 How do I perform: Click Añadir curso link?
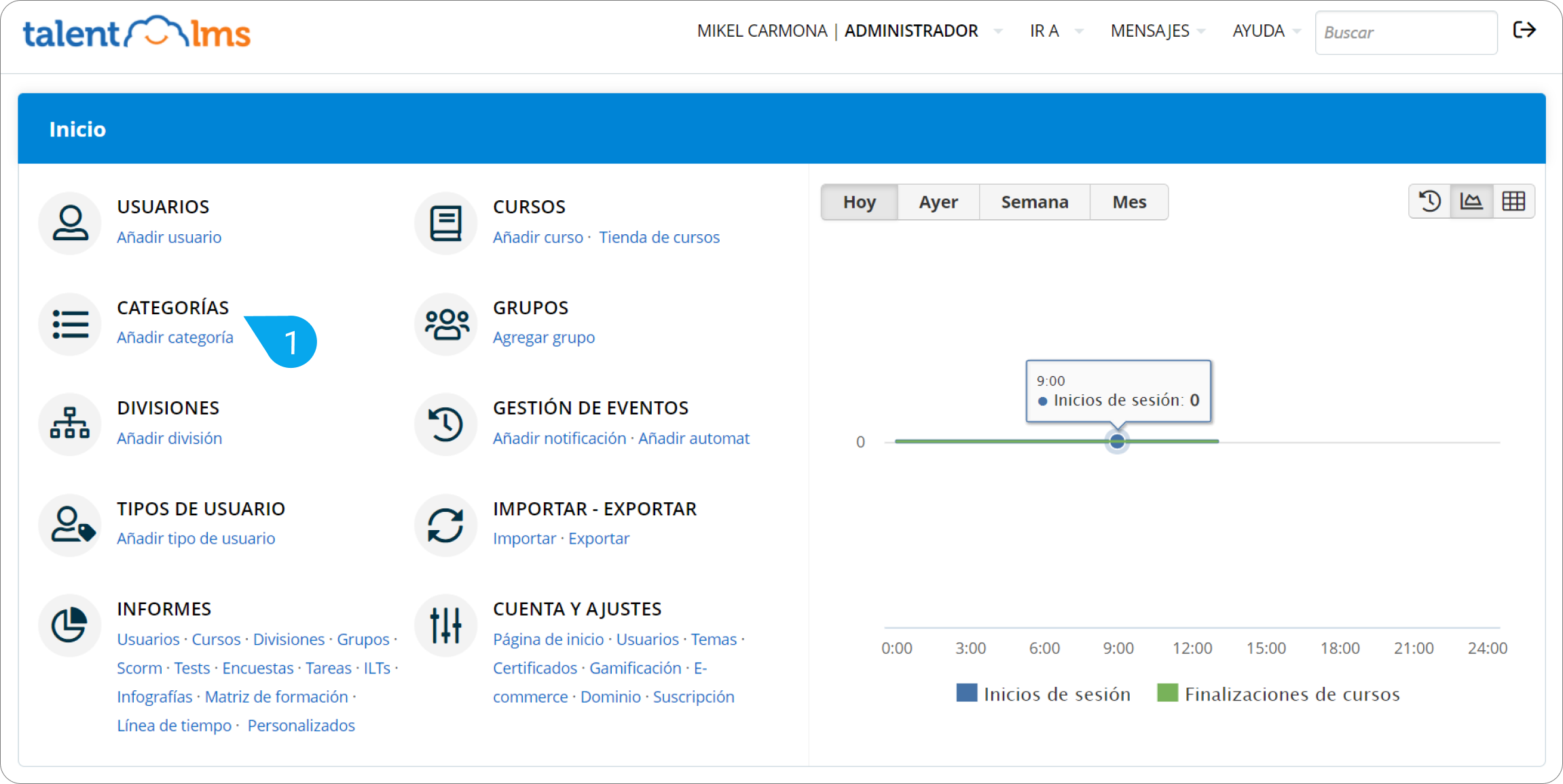[538, 237]
